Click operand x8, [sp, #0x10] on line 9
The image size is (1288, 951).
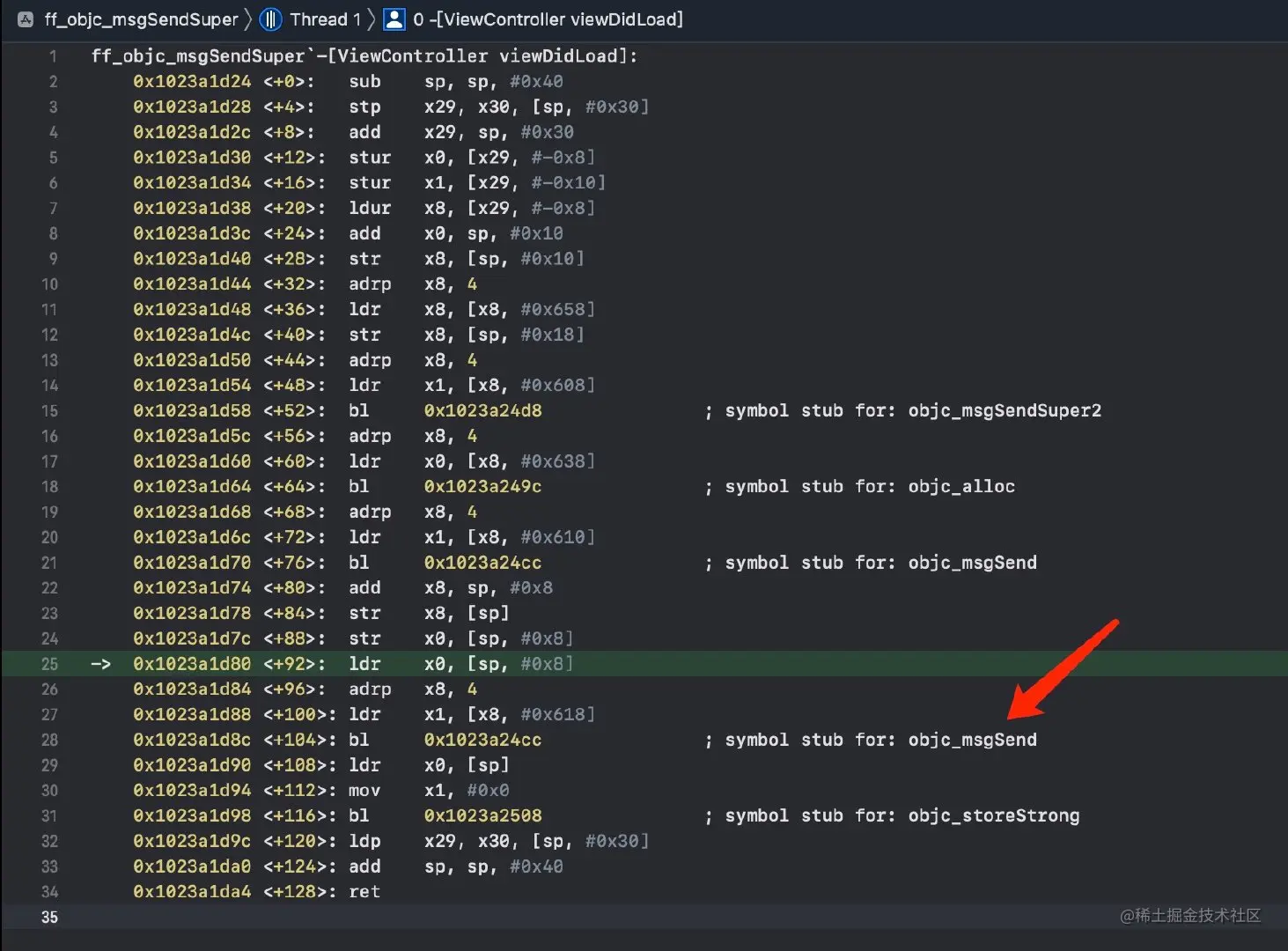(504, 259)
